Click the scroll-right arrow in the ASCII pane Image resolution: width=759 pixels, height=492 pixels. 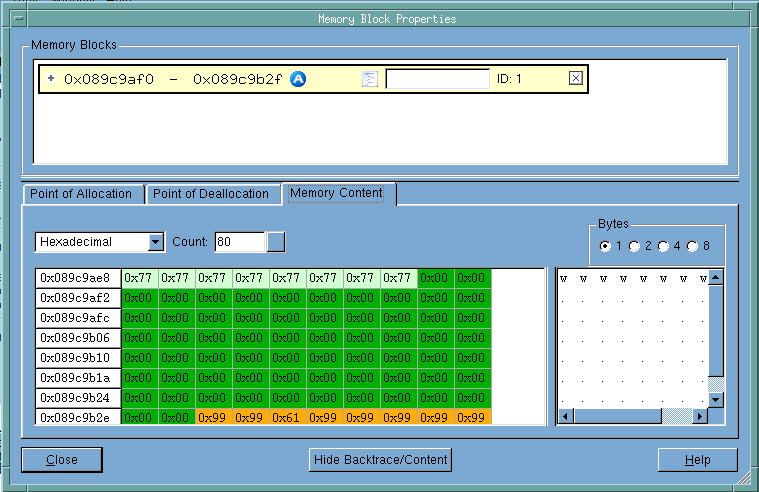click(x=702, y=415)
